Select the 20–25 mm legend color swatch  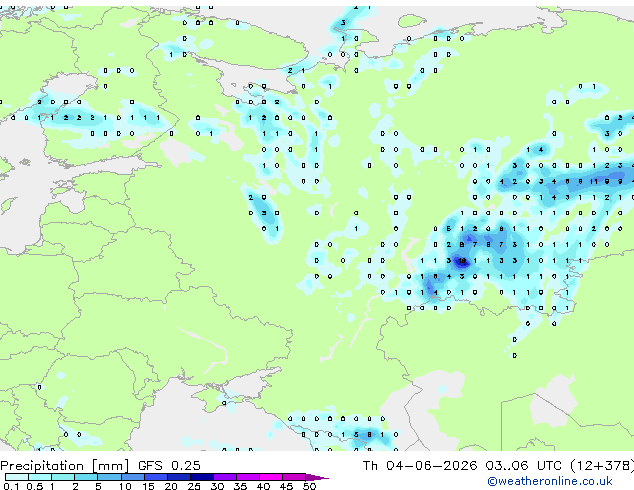click(179, 477)
